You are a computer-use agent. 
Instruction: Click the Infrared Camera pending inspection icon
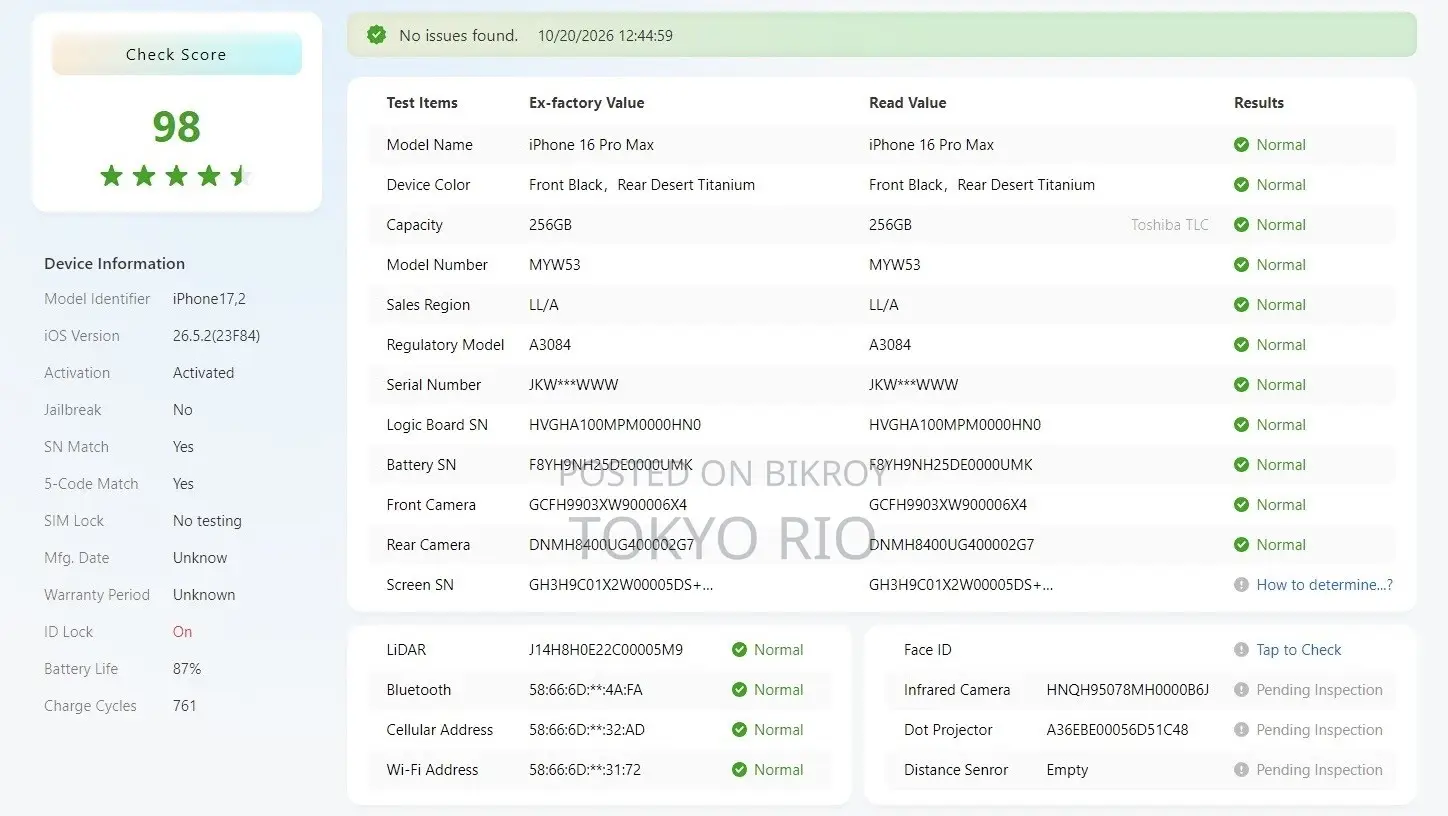click(1241, 690)
